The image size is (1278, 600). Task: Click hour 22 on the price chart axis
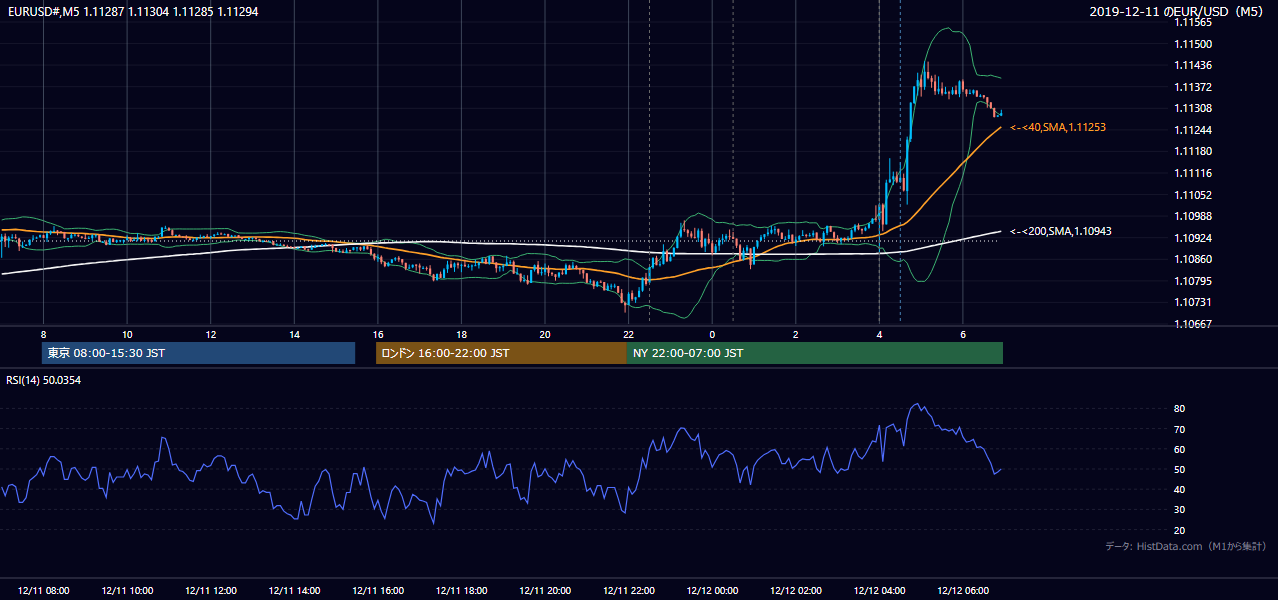tap(628, 334)
